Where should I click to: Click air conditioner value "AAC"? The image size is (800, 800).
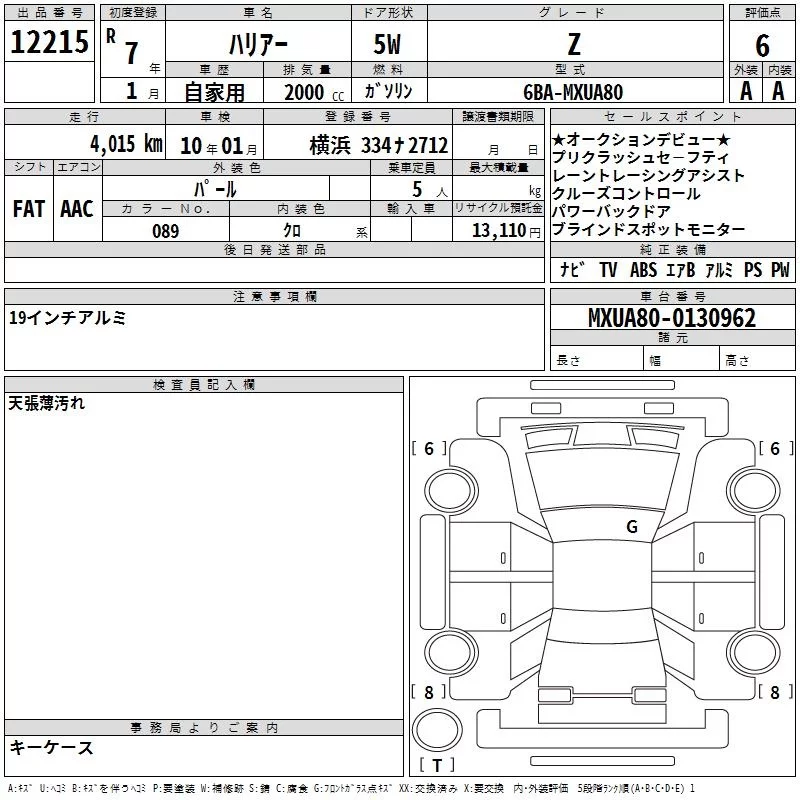pos(77,209)
